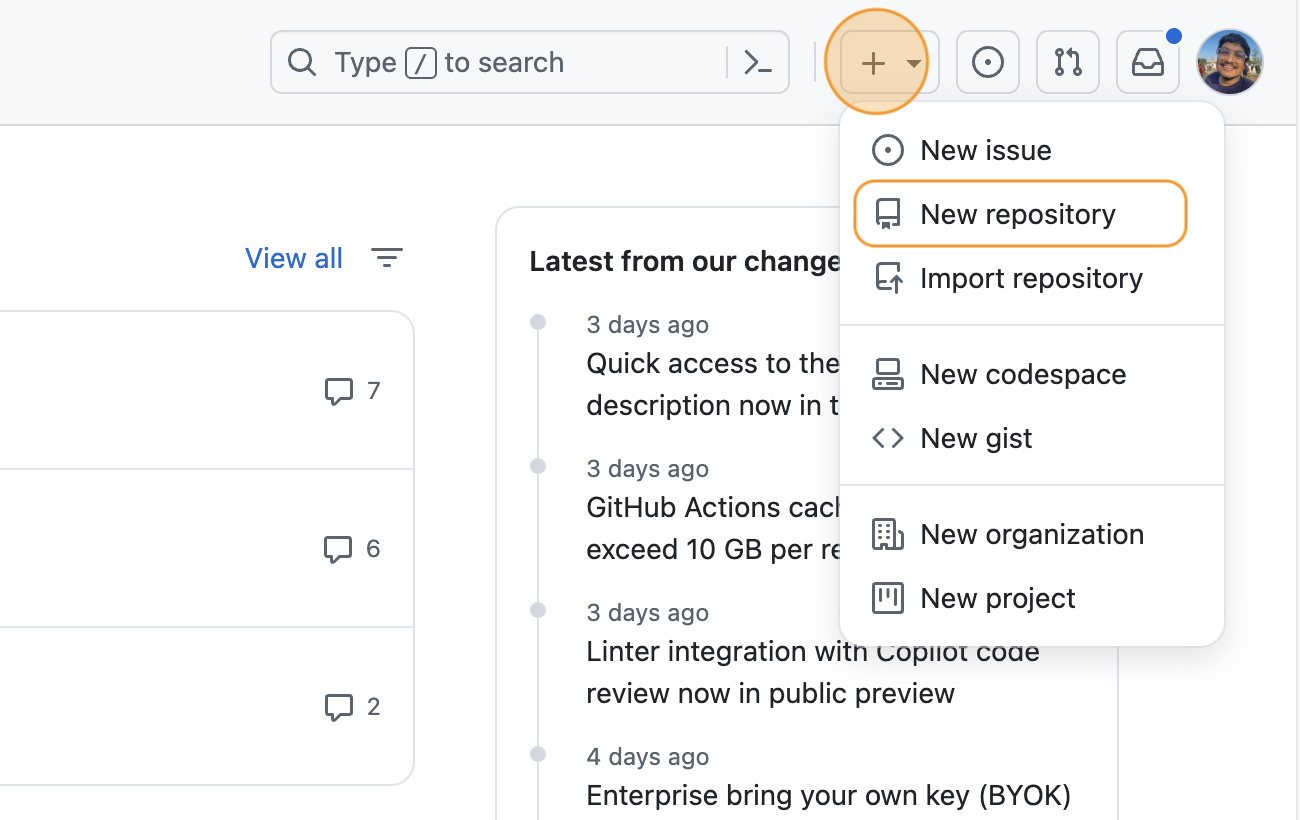Image resolution: width=1300 pixels, height=820 pixels.
Task: Click the dropdown caret beside the plus icon
Action: [x=912, y=63]
